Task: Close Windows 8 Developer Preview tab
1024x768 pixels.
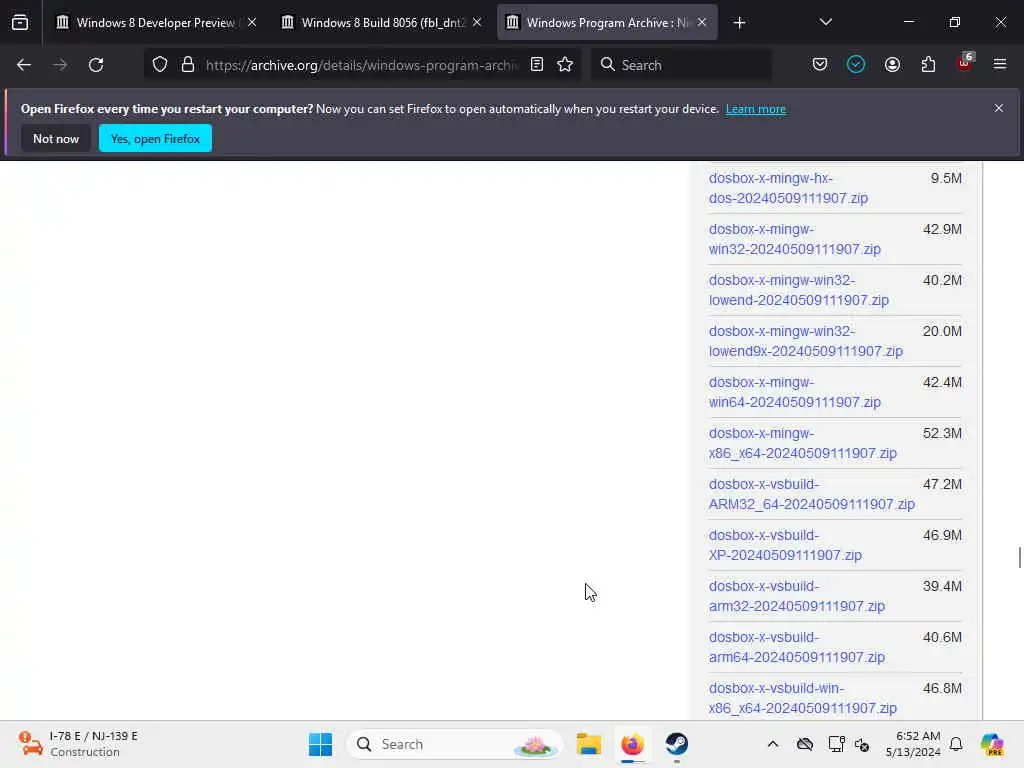Action: [252, 23]
